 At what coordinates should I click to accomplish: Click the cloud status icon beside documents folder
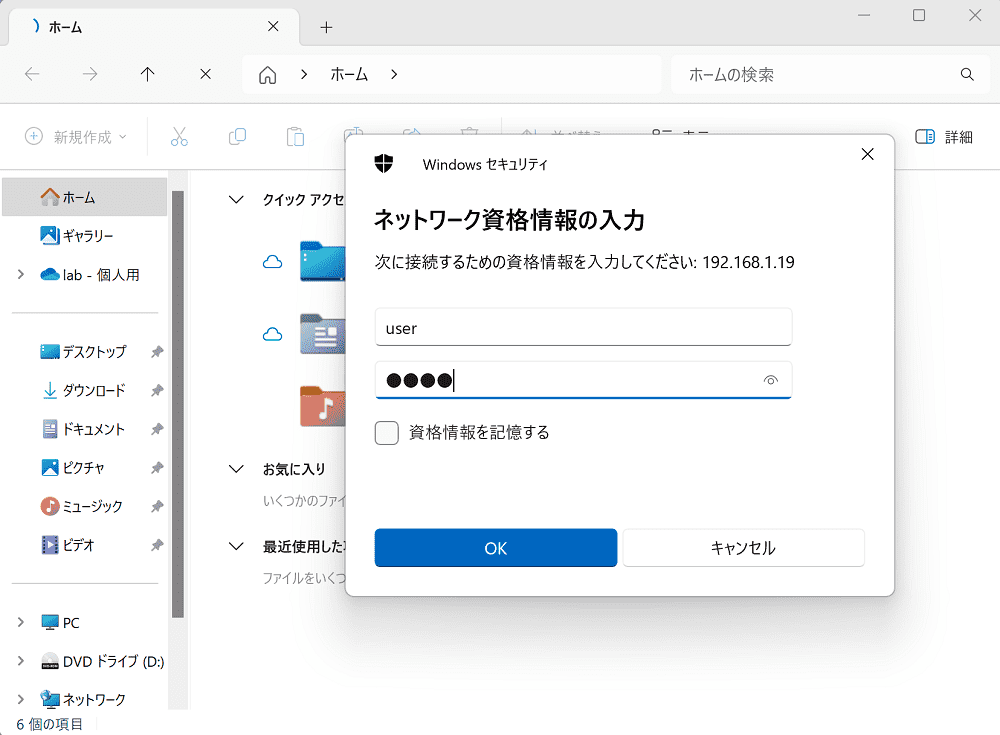pos(272,334)
